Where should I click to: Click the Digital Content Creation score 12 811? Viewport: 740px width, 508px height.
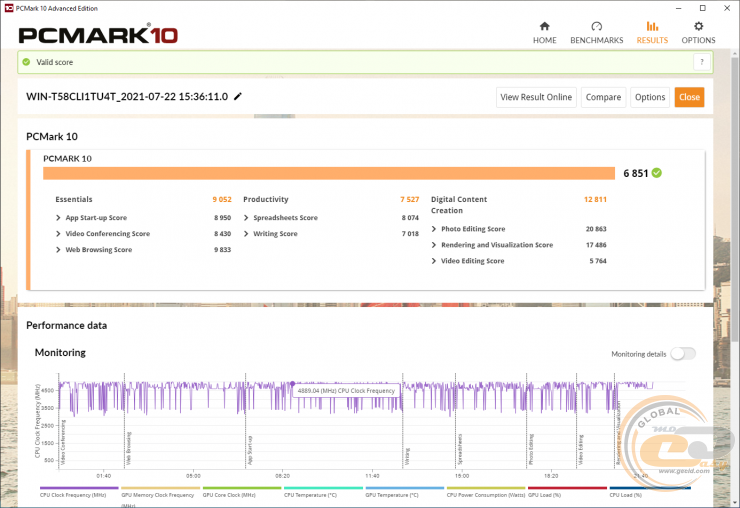click(595, 199)
